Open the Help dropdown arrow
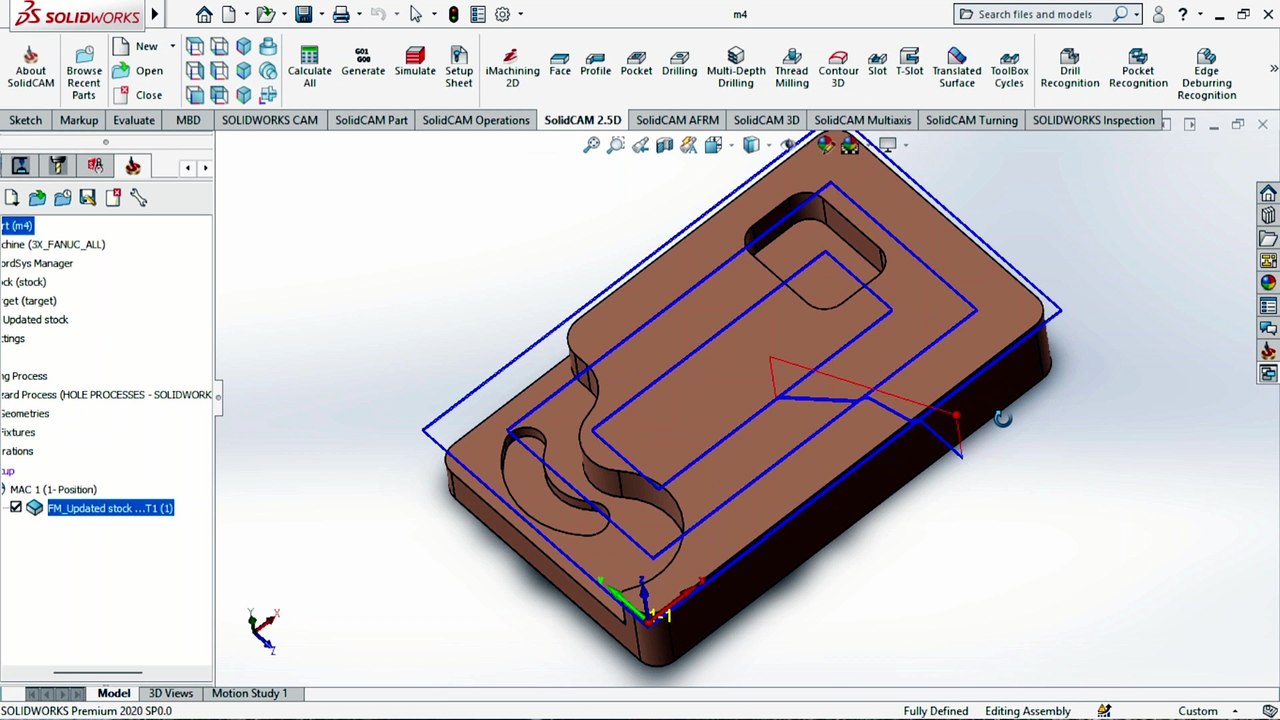1280x720 pixels. point(1200,14)
